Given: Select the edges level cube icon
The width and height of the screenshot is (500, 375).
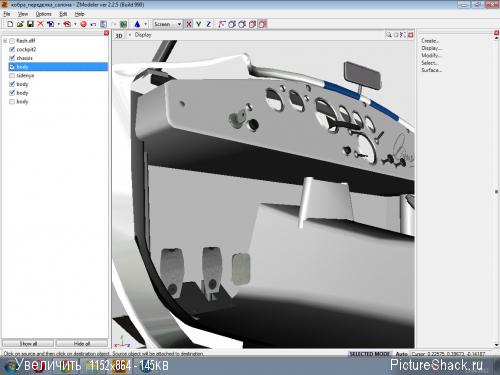Looking at the screenshot, I should tap(232, 24).
